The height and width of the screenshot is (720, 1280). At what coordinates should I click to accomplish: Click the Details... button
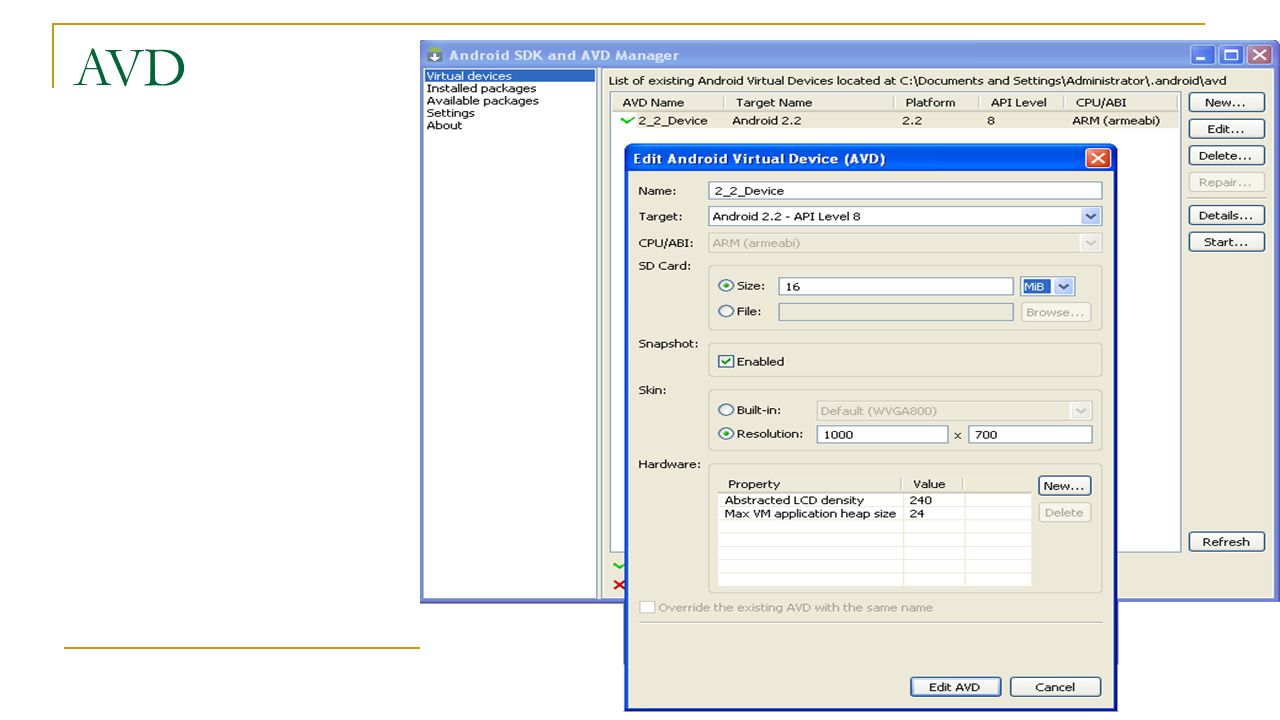pos(1226,215)
